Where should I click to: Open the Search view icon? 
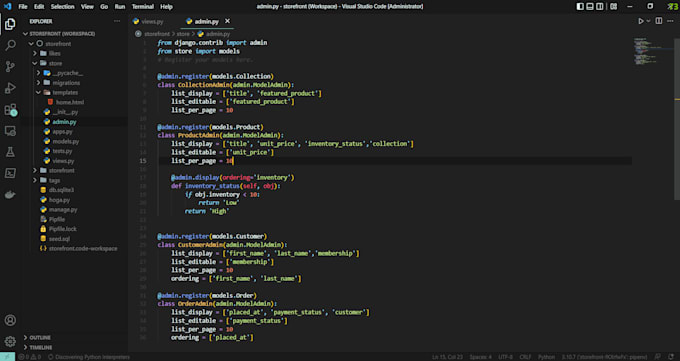10,45
